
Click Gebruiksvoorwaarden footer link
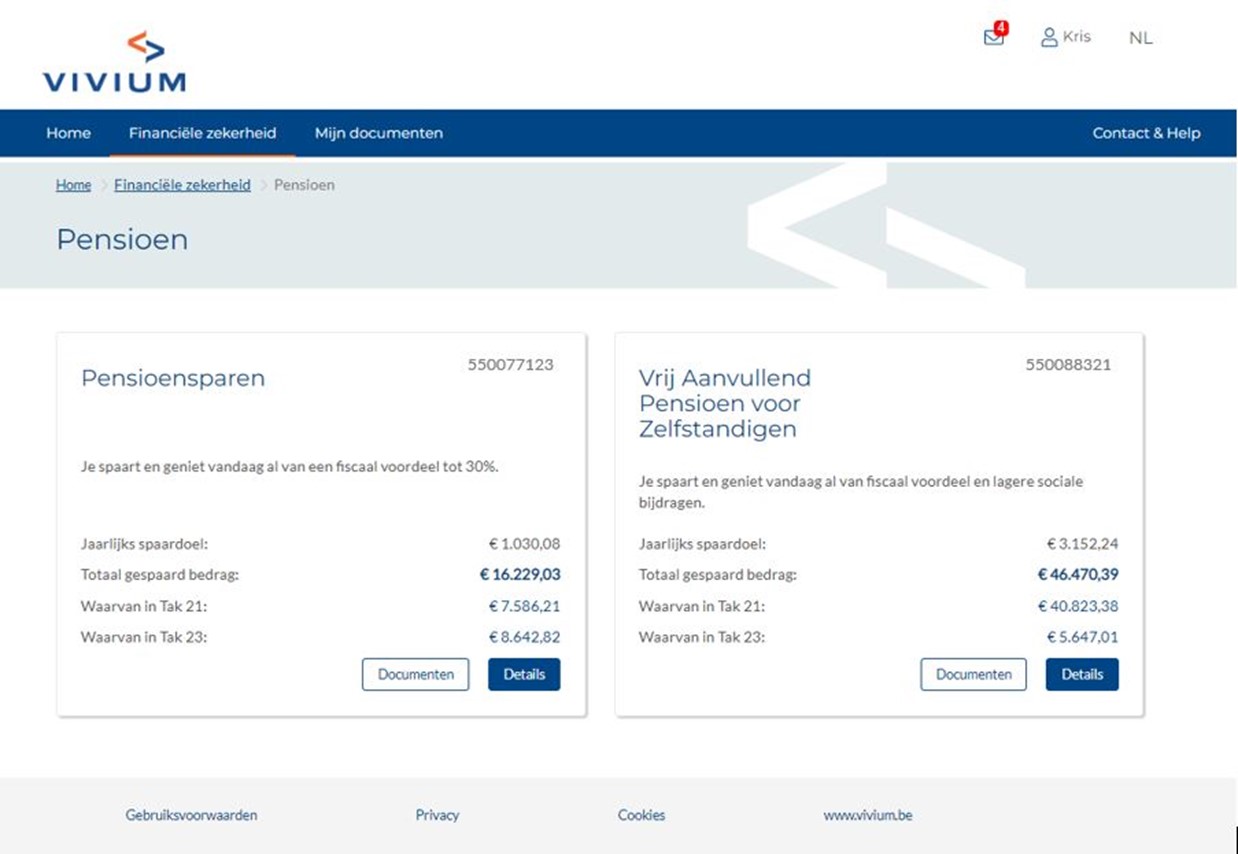[191, 815]
